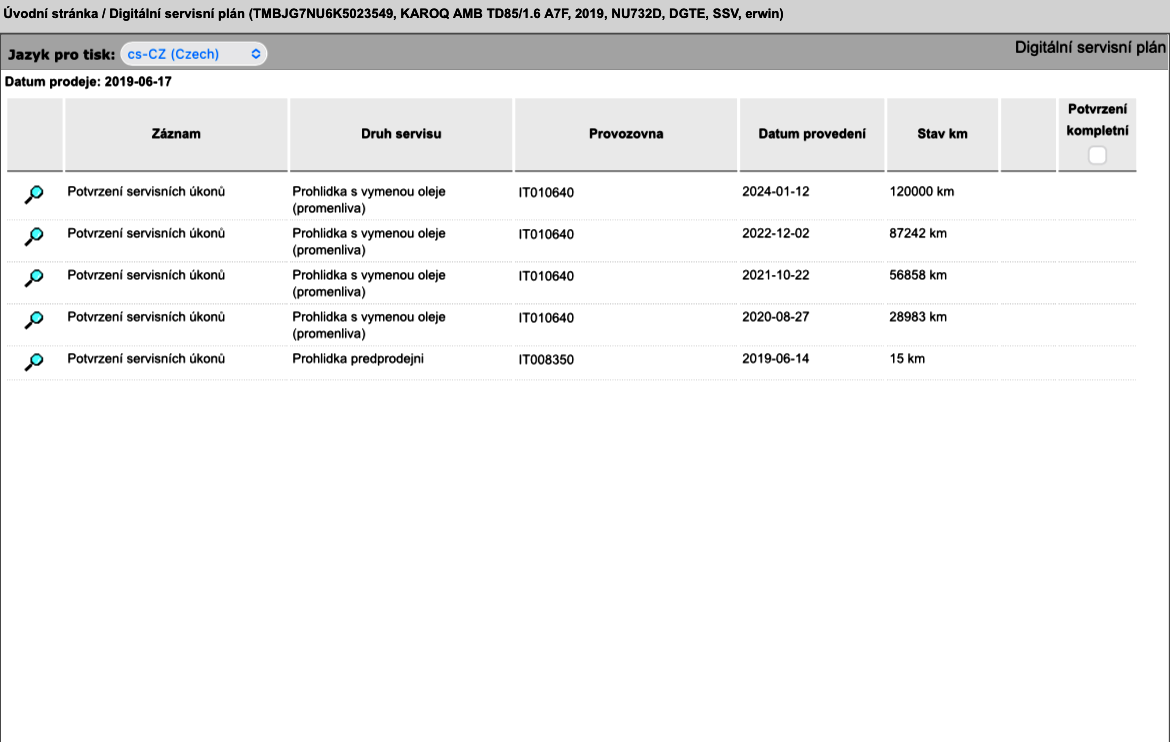Click the Úvodní stránka breadcrumb link

pos(50,13)
